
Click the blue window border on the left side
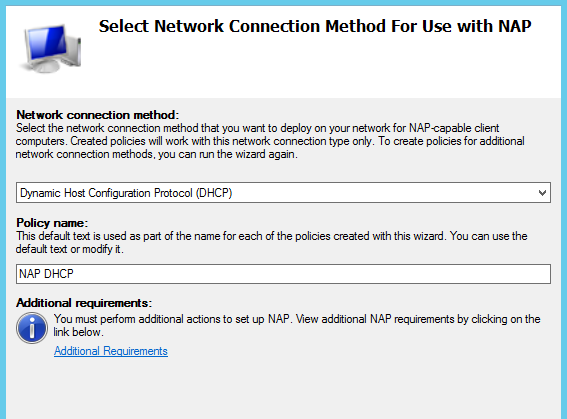tap(3, 210)
